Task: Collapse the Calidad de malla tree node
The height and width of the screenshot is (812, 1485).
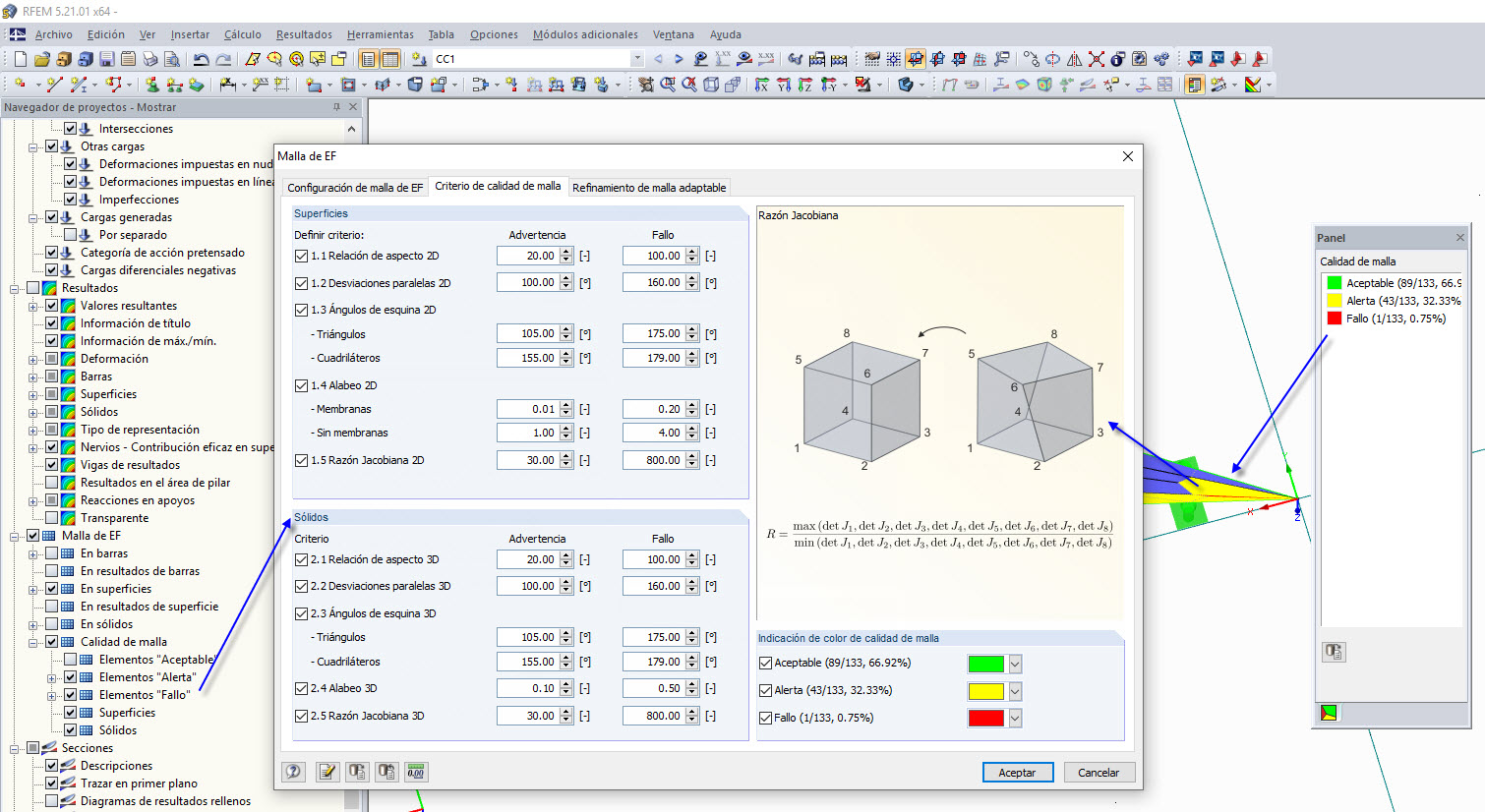Action: click(33, 642)
